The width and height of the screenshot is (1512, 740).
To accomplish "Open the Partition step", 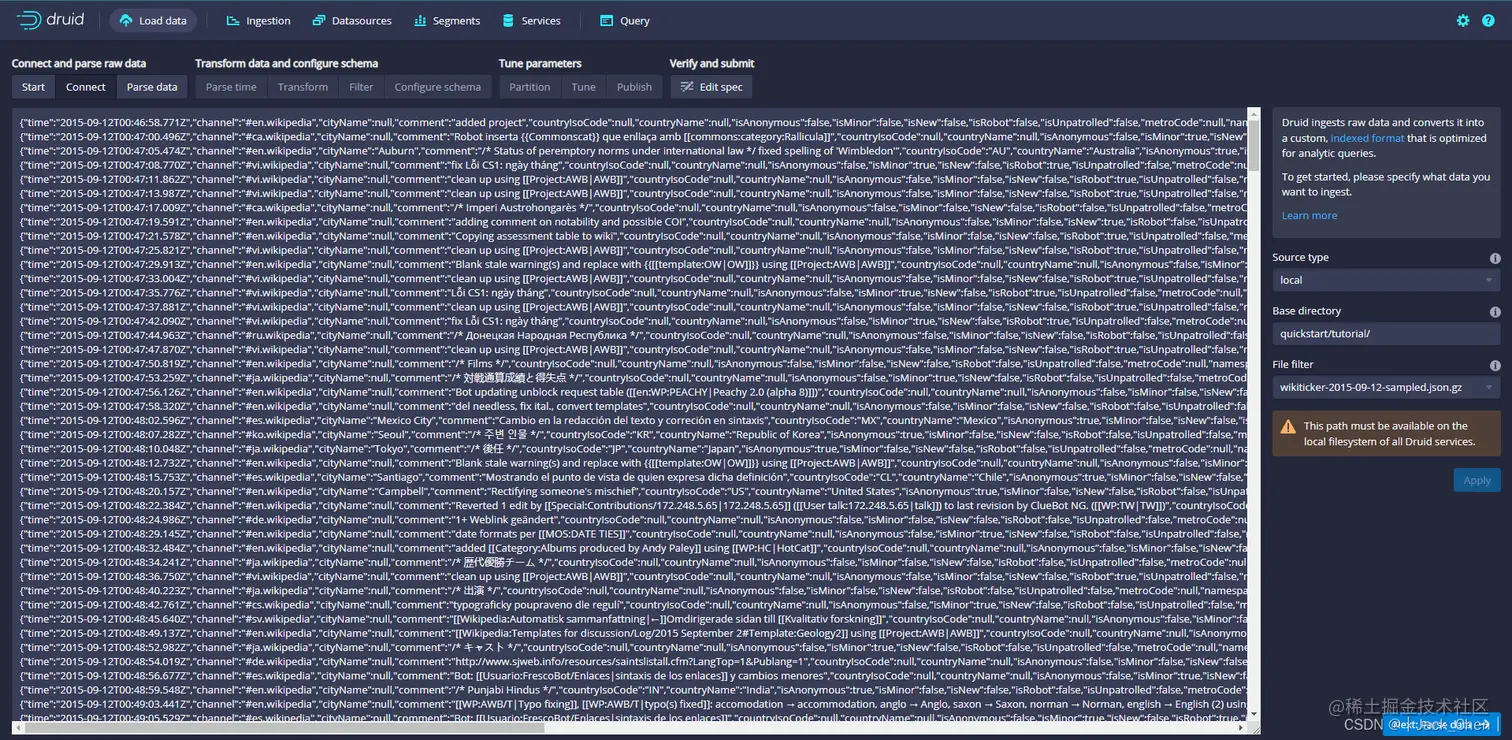I will coord(530,87).
